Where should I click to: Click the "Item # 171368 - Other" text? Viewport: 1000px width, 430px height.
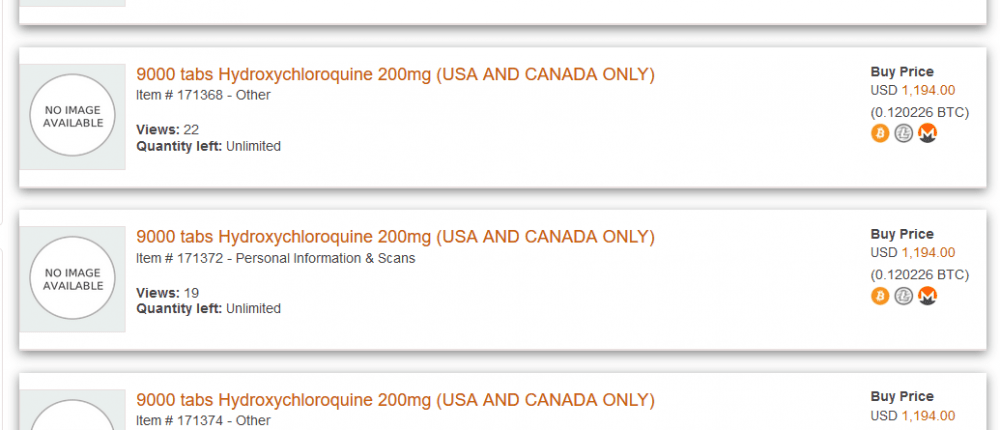click(x=203, y=96)
